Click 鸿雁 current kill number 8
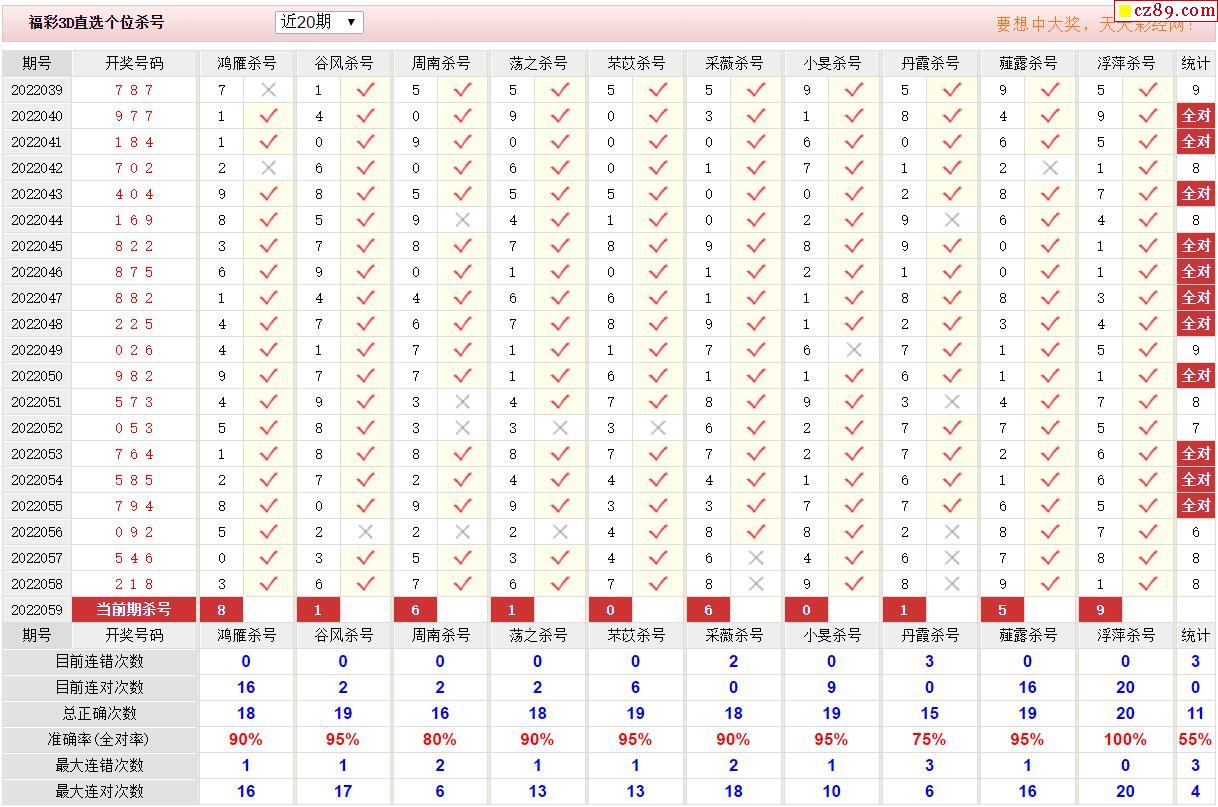Viewport: 1218px width, 807px height. 221,609
